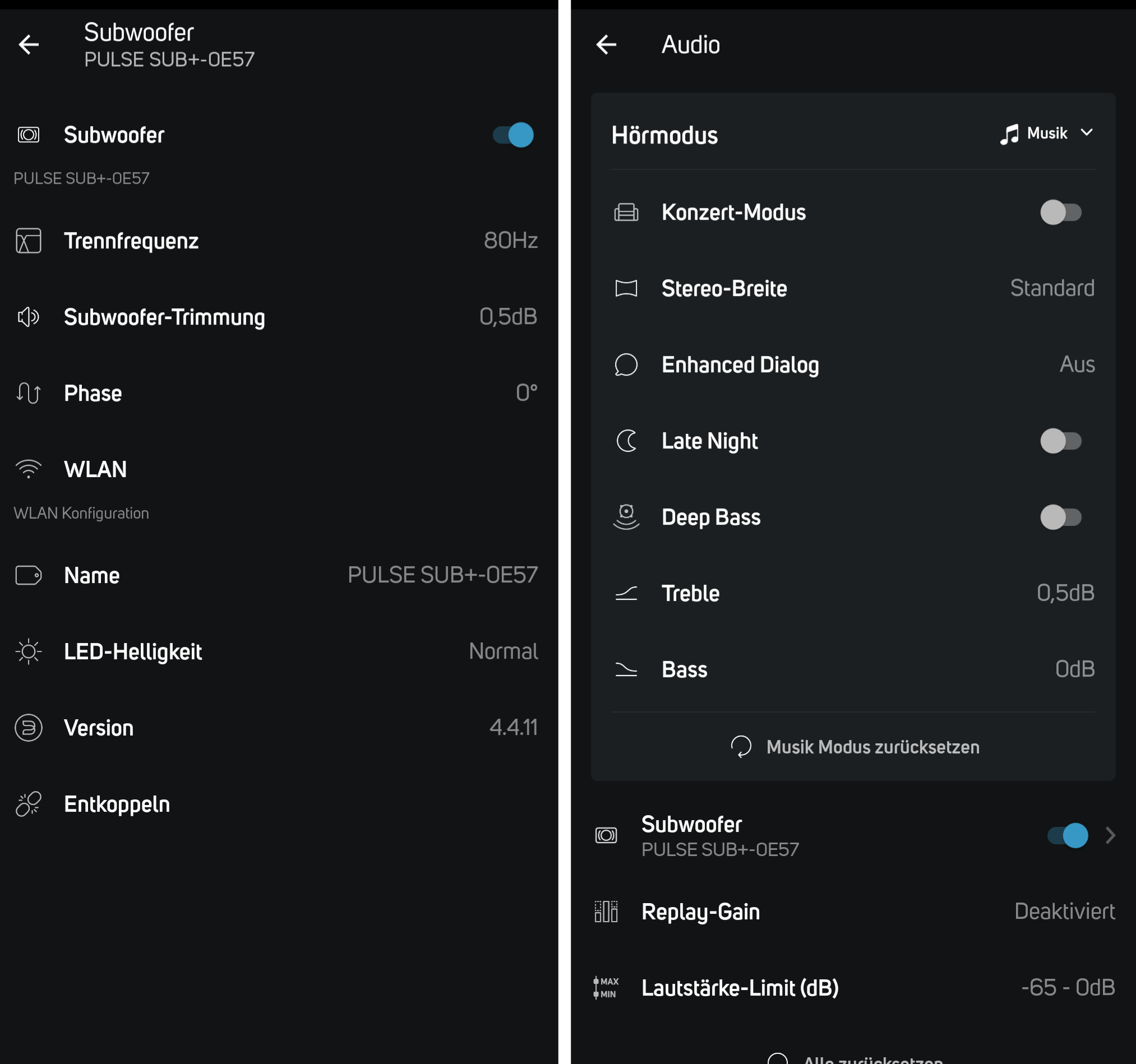Open the Stereo-Breite Standard option

point(1051,289)
